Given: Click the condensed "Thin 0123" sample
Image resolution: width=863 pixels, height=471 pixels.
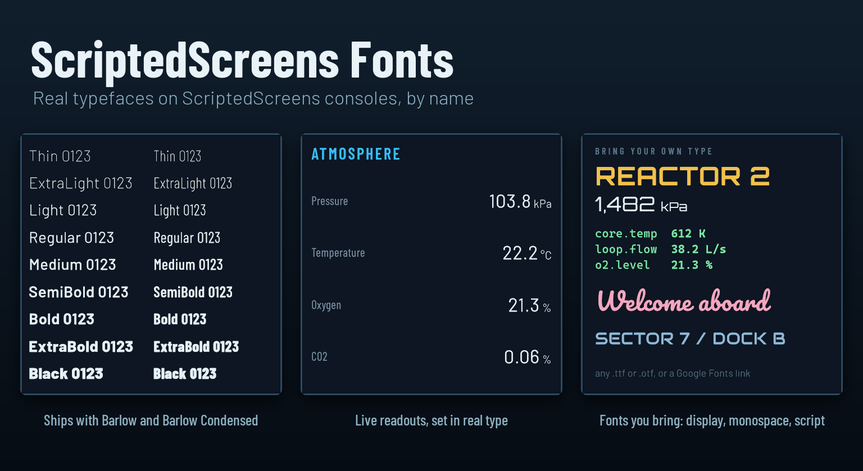Looking at the screenshot, I should [177, 156].
